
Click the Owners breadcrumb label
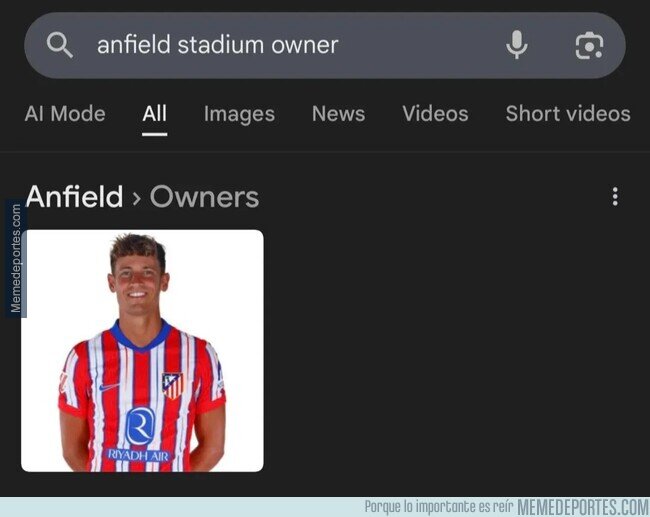pyautogui.click(x=204, y=197)
